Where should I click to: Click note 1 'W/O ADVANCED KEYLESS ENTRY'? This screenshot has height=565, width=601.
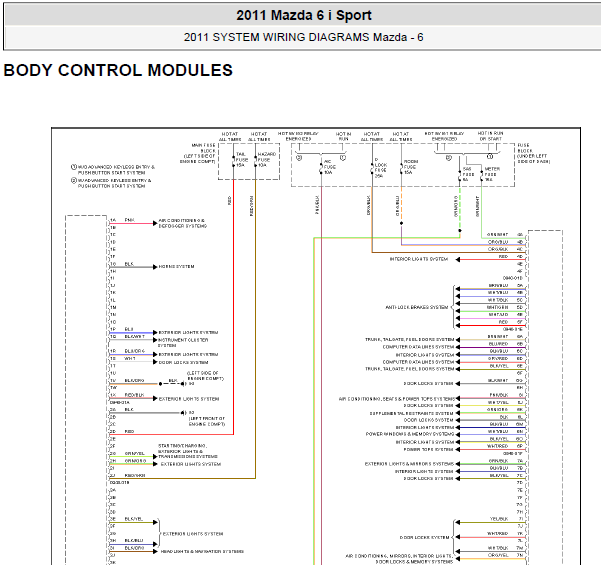113,170
